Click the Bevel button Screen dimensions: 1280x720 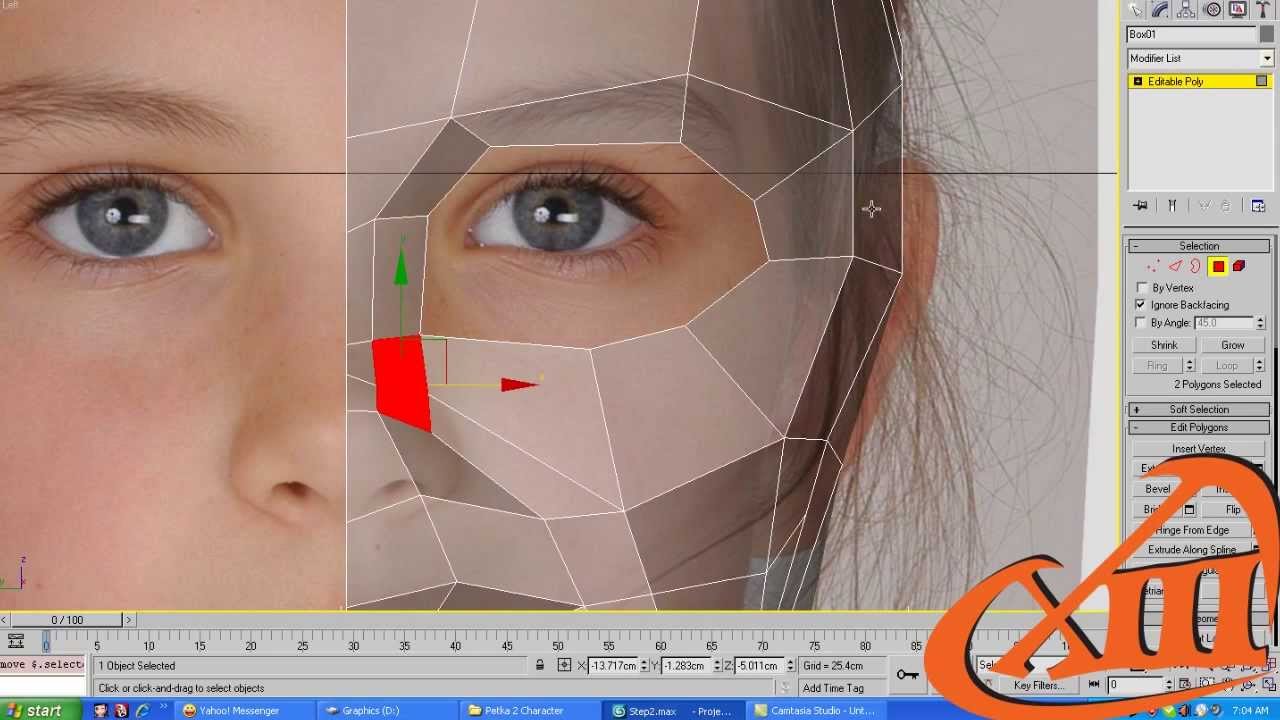(1158, 489)
